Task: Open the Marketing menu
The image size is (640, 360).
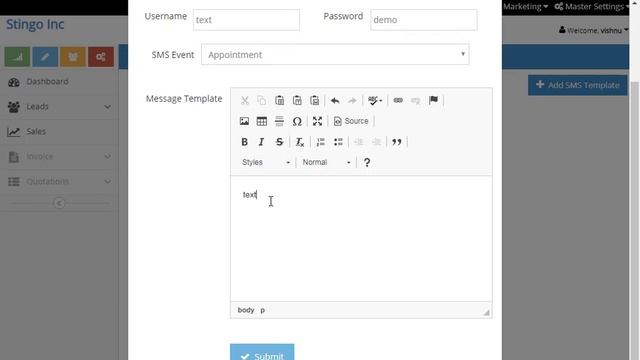Action: tap(525, 7)
